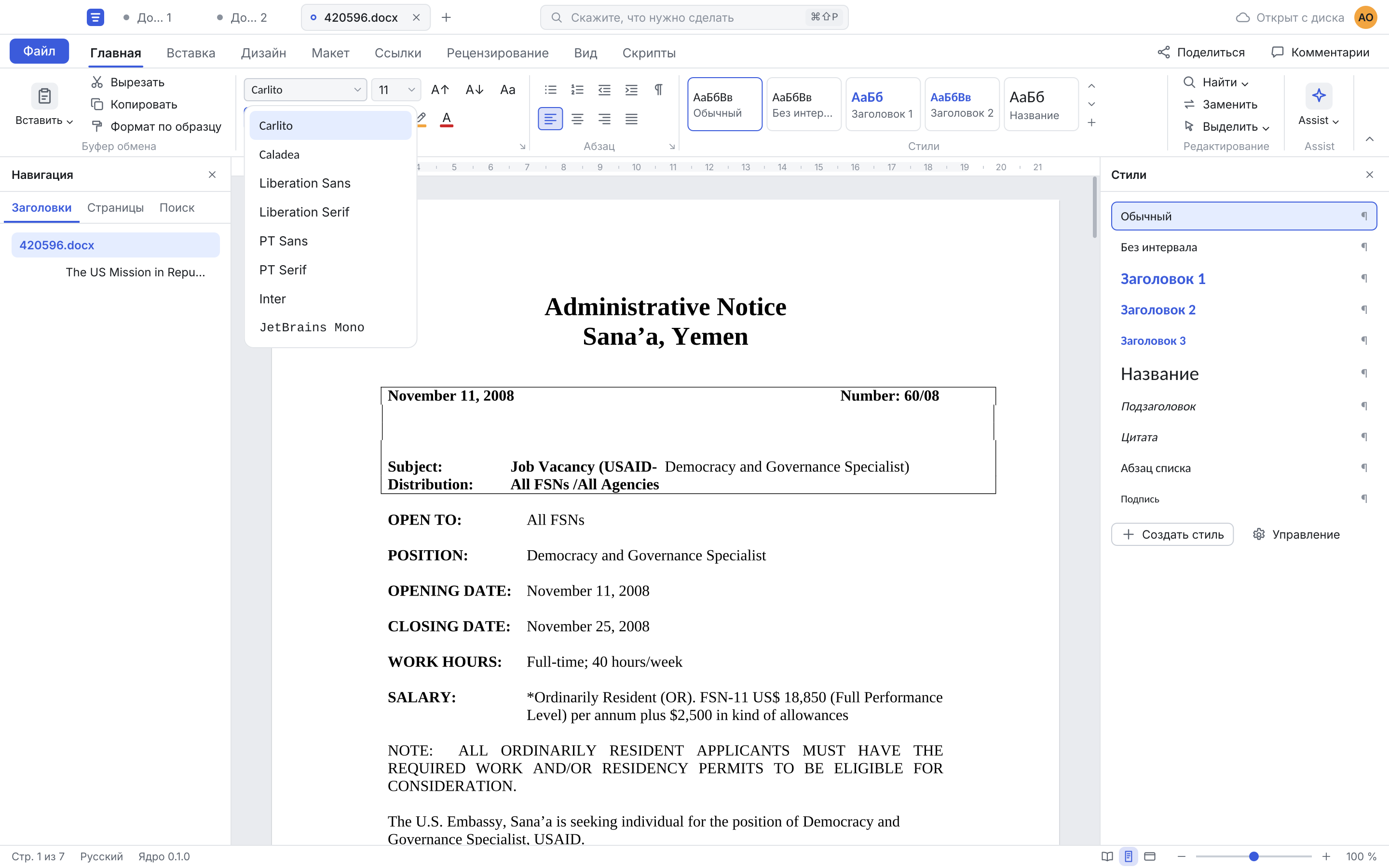
Task: Click the red font color icon
Action: point(447,120)
